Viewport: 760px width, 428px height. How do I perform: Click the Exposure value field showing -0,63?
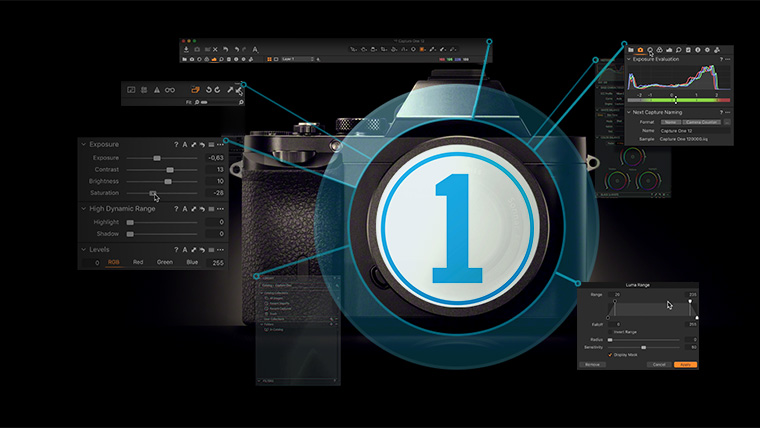(214, 158)
